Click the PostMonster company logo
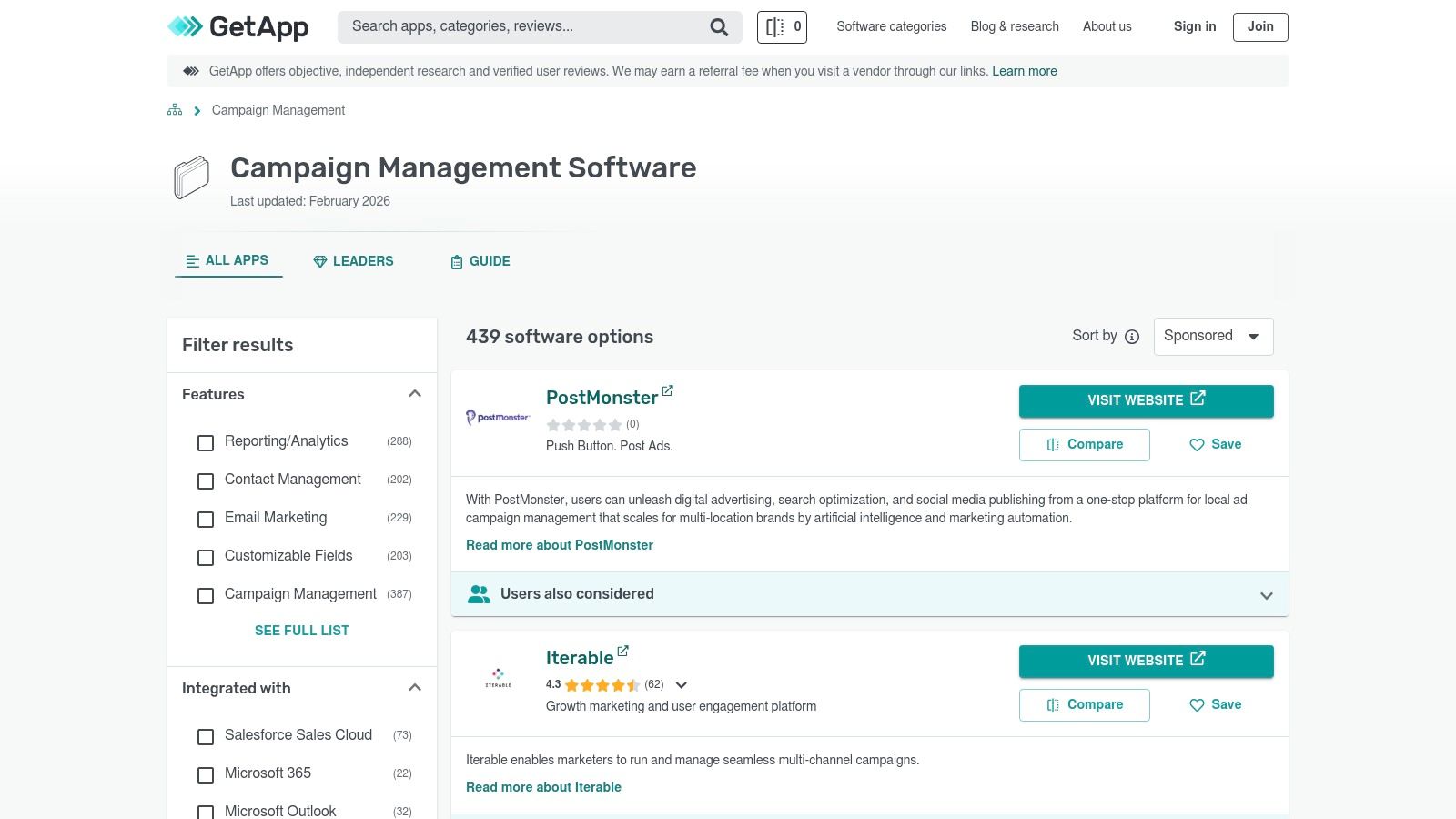 [x=498, y=417]
